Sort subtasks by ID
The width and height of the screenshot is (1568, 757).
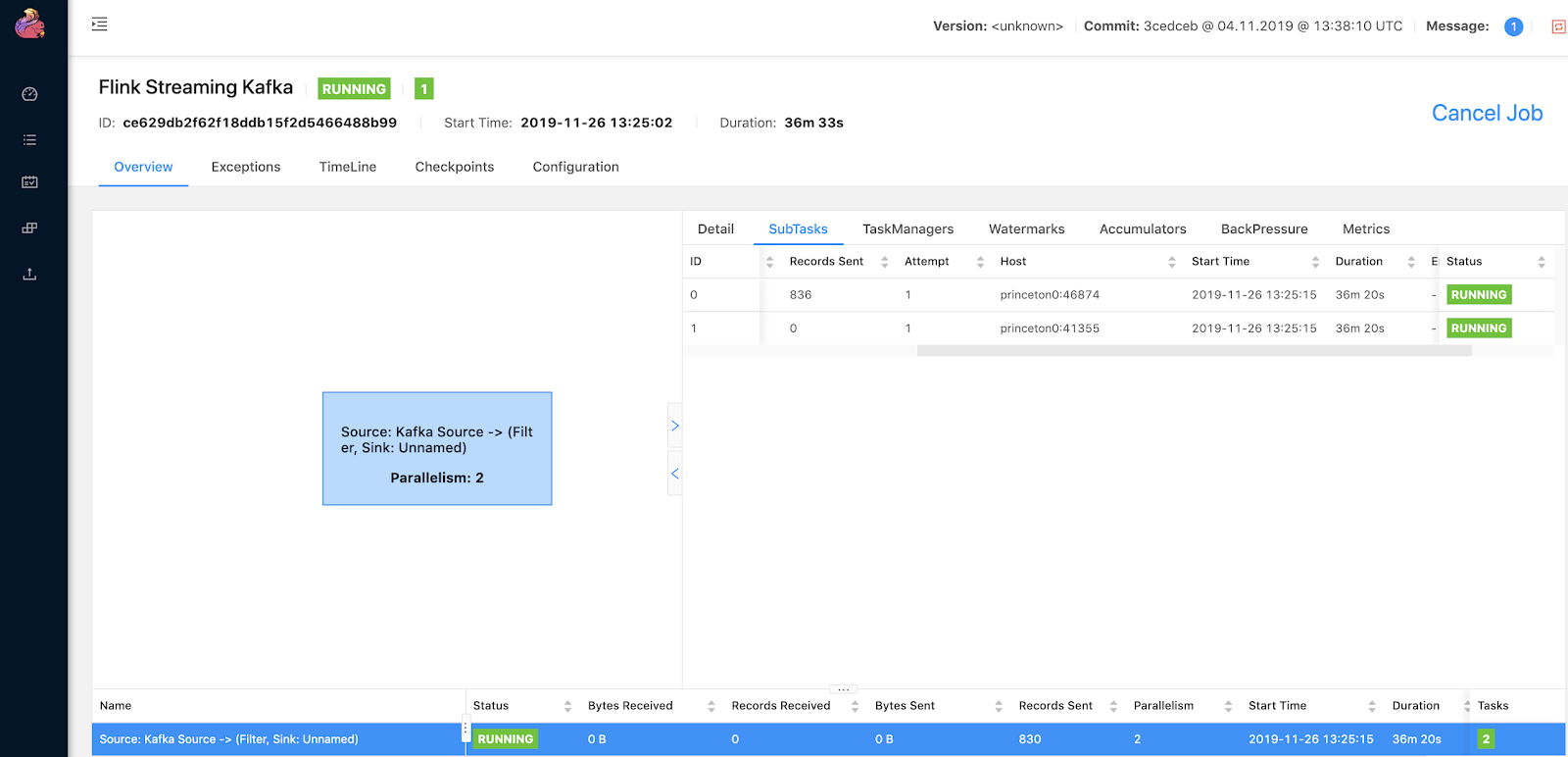tap(769, 262)
